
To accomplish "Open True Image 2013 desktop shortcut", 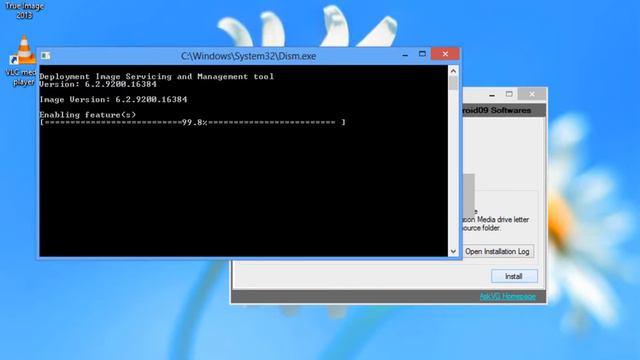I will pyautogui.click(x=24, y=10).
